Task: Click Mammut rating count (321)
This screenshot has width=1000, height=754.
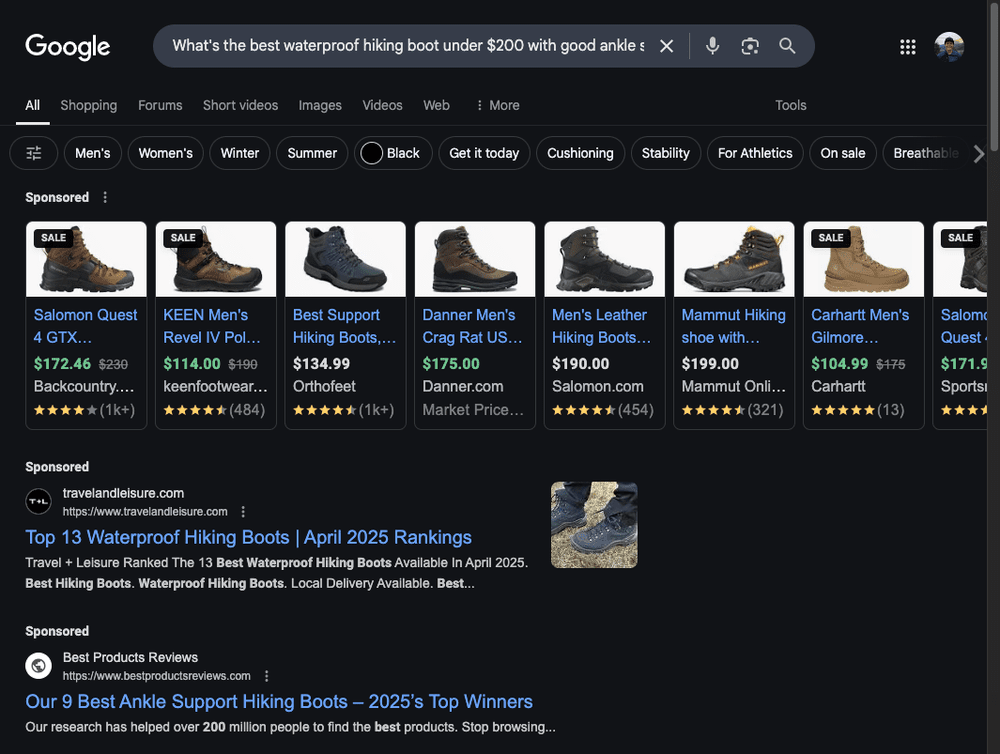Action: 765,410
